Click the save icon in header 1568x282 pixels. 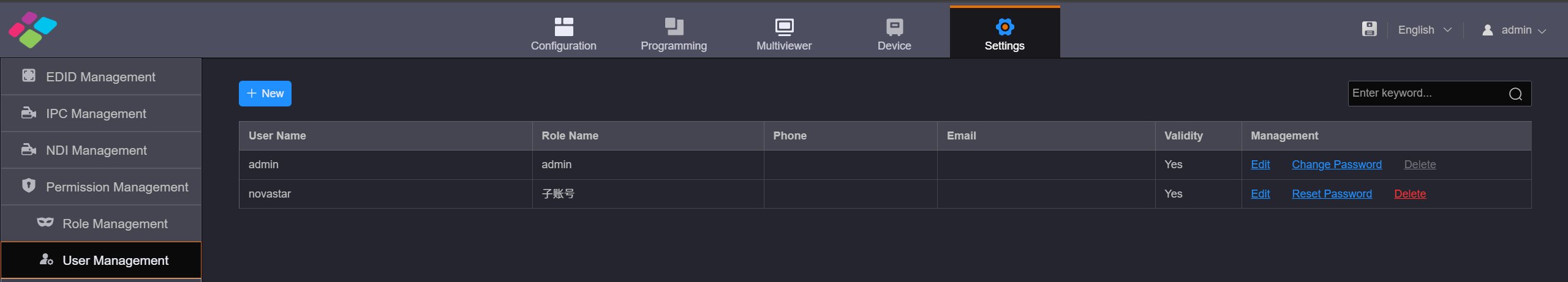pyautogui.click(x=1369, y=29)
